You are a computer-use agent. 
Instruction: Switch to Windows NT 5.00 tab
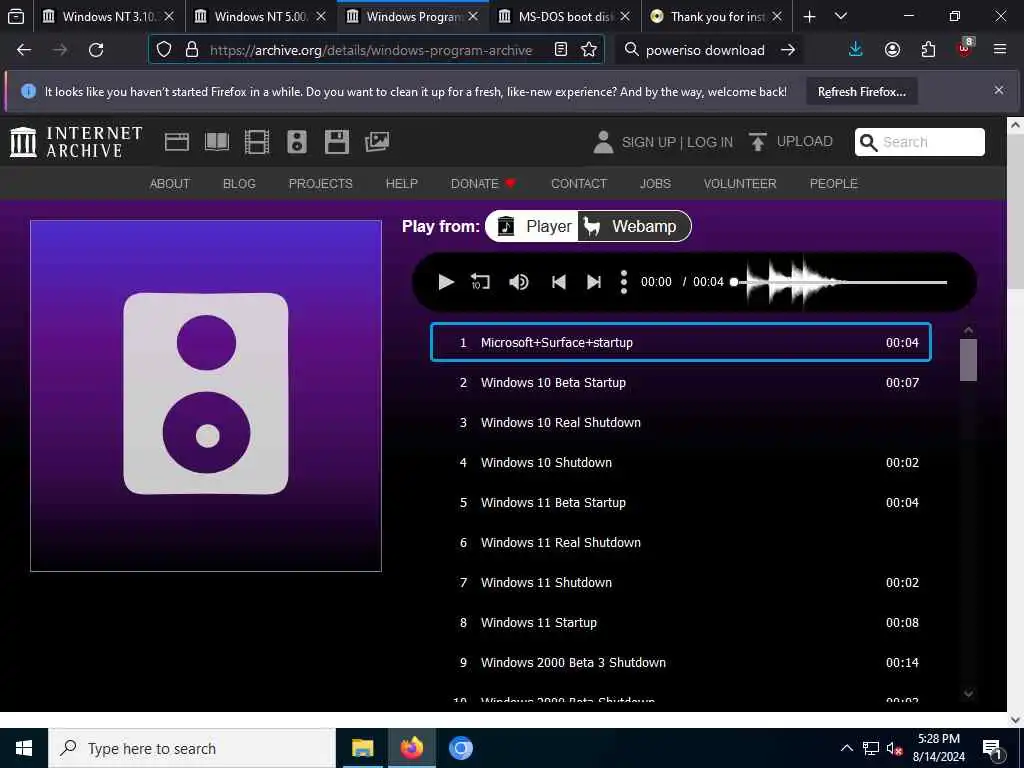coord(261,16)
